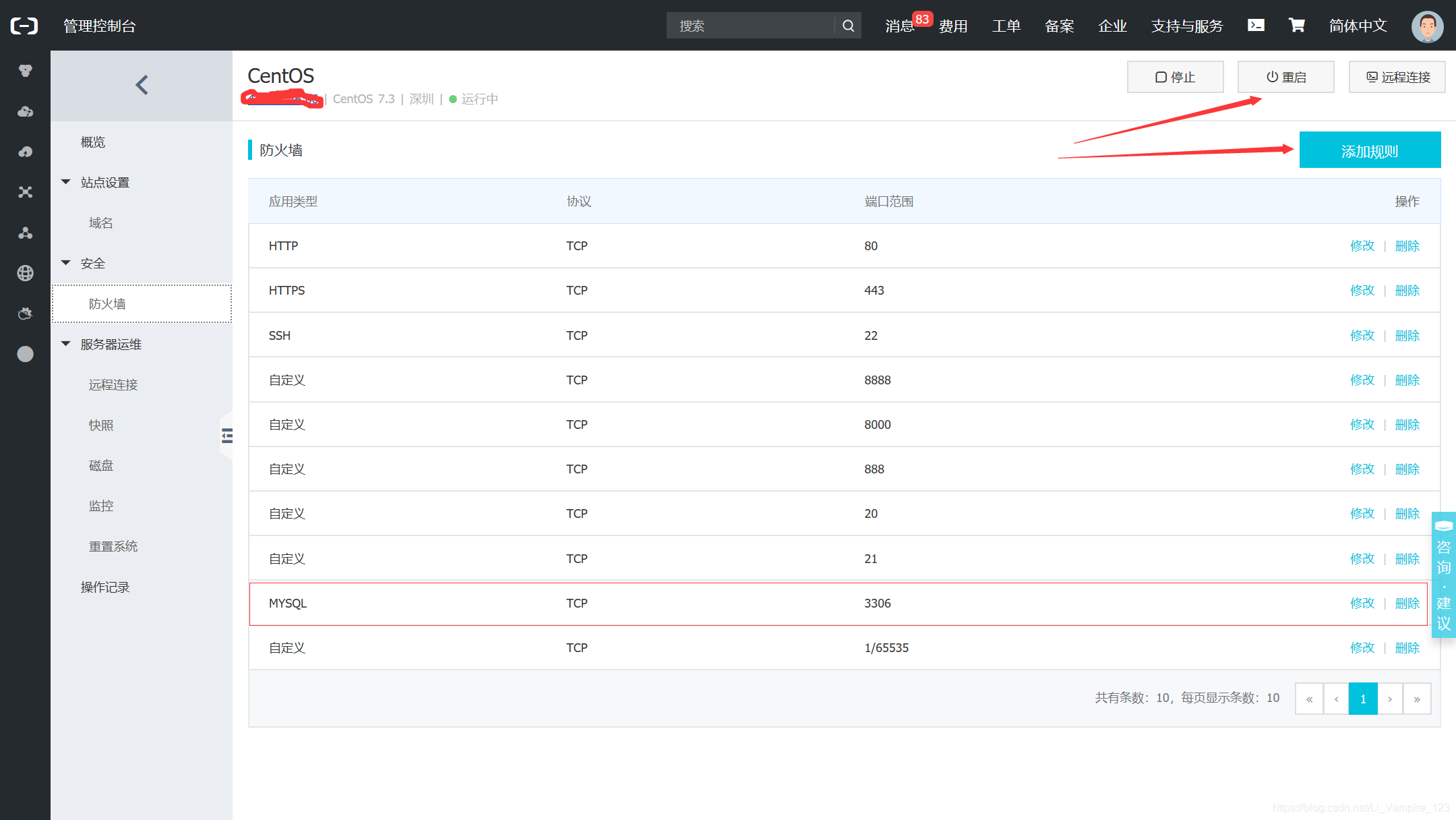Click the 添加规则 button
The height and width of the screenshot is (820, 1456).
point(1369,150)
